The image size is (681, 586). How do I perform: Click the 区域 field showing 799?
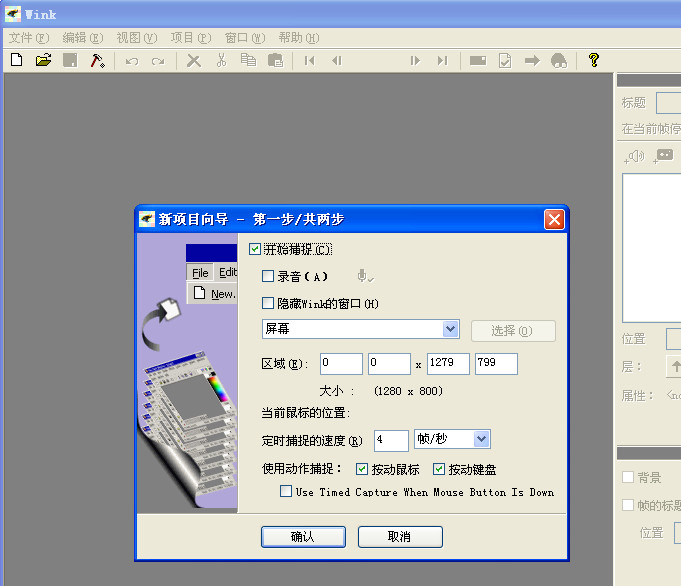(x=496, y=364)
